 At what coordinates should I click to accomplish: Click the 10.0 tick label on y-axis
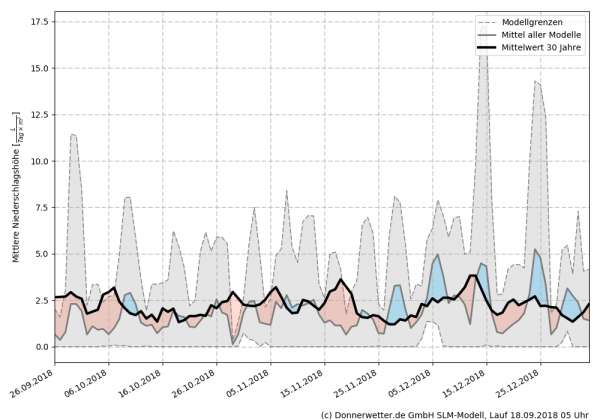point(41,161)
